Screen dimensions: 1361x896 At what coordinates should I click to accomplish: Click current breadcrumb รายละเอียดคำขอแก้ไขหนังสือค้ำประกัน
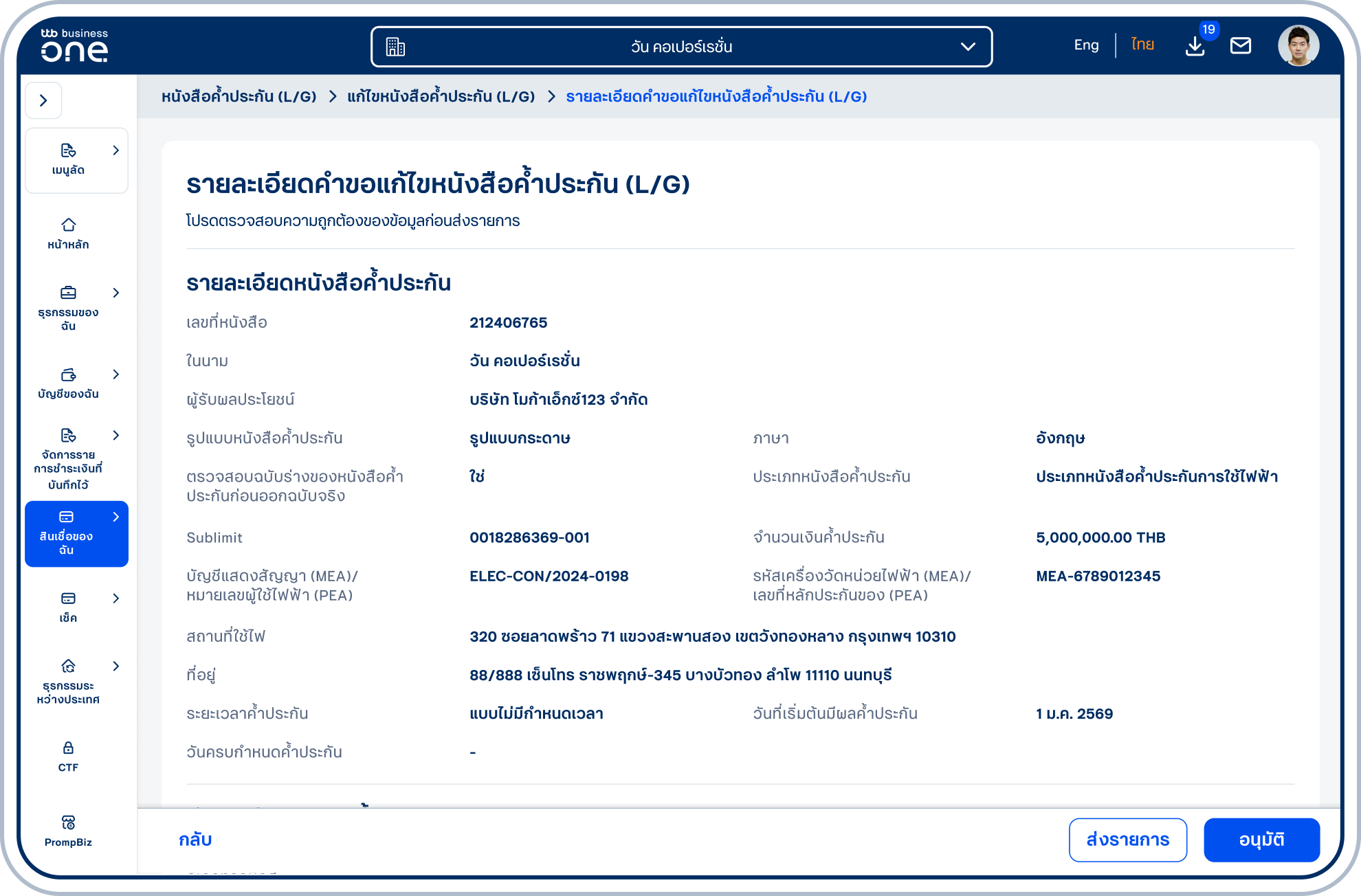716,97
